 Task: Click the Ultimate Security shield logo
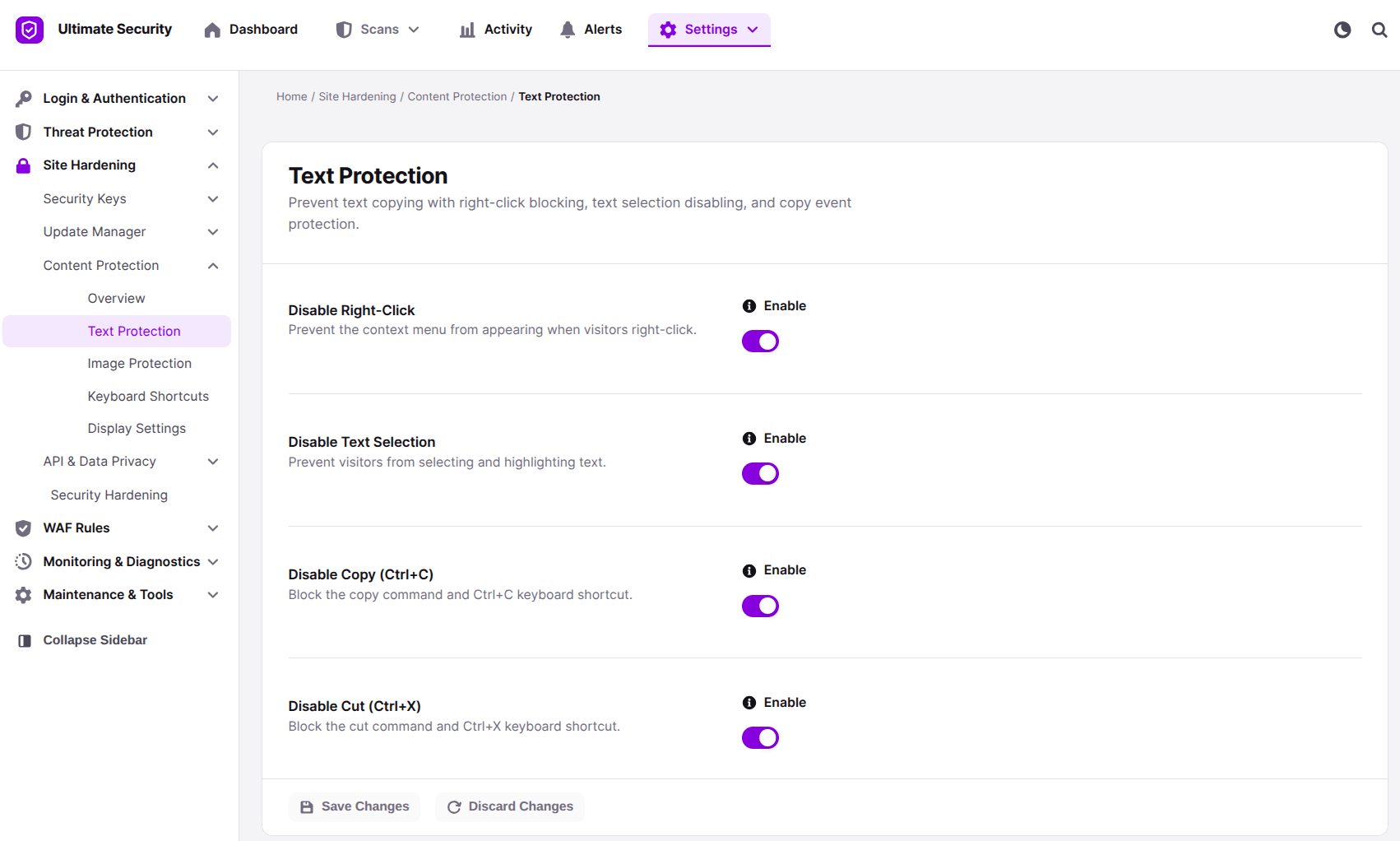(x=30, y=30)
